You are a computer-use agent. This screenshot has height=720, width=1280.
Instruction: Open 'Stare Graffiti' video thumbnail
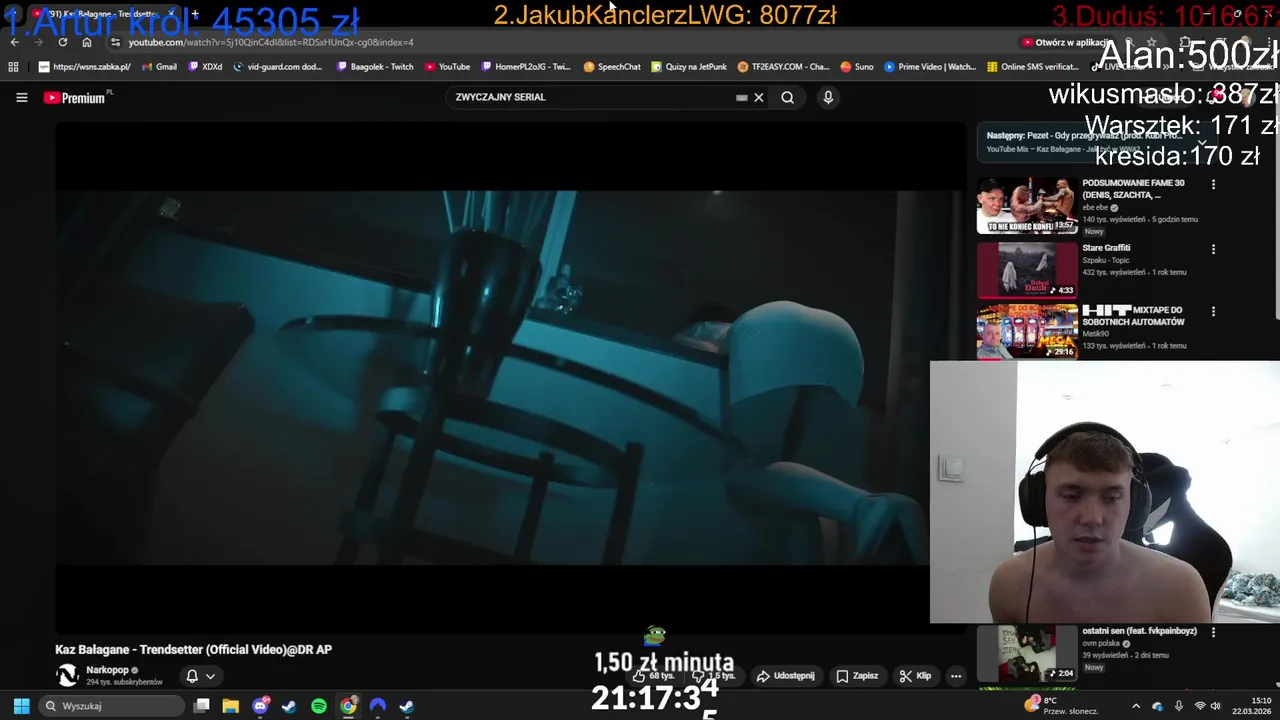coord(1027,270)
